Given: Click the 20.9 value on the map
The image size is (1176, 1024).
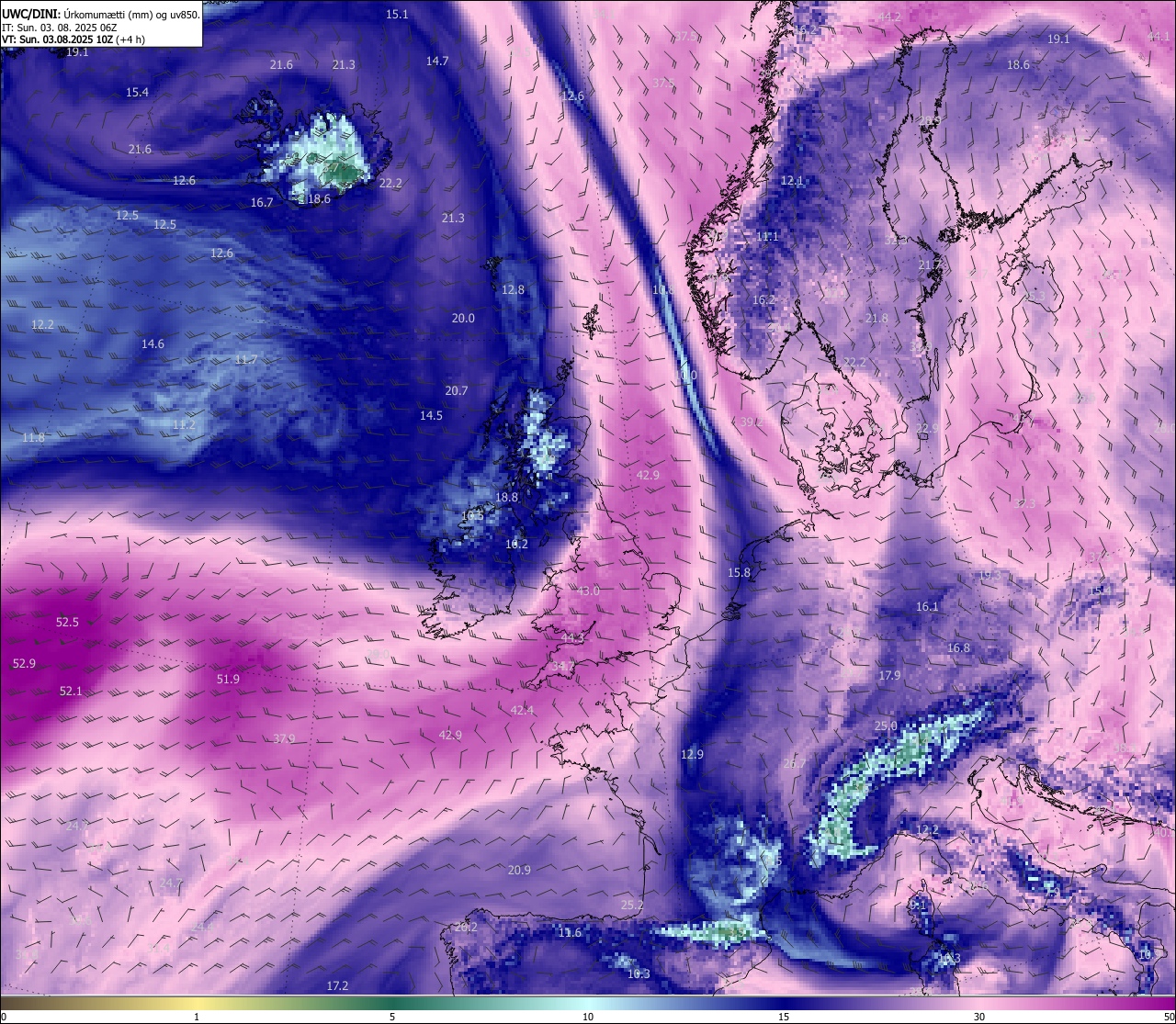Looking at the screenshot, I should coord(519,870).
